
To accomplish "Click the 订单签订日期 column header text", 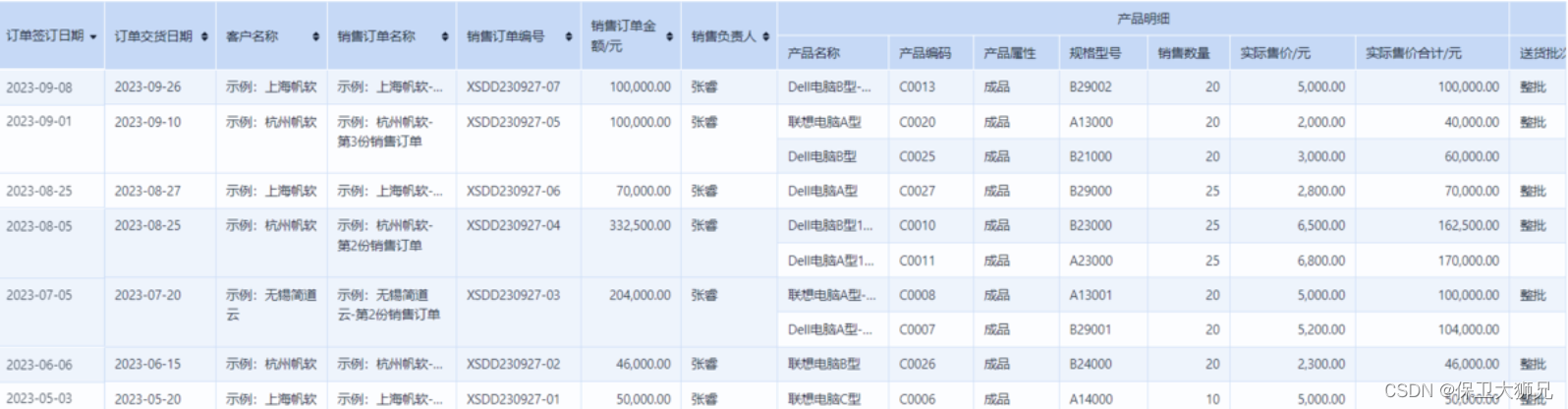I will point(45,36).
